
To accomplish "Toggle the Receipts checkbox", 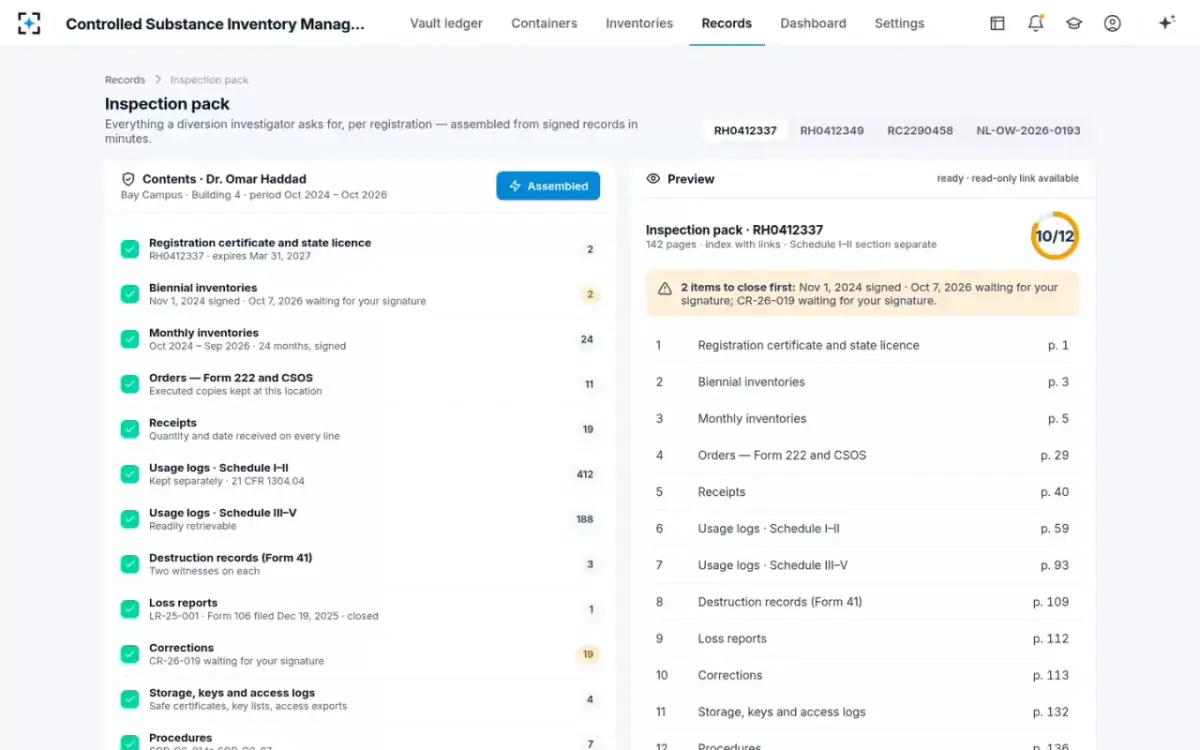I will (x=130, y=429).
